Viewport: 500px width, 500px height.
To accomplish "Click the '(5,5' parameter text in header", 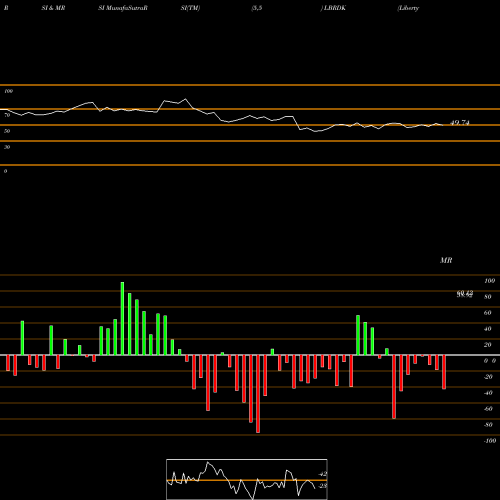I will 257,8.
